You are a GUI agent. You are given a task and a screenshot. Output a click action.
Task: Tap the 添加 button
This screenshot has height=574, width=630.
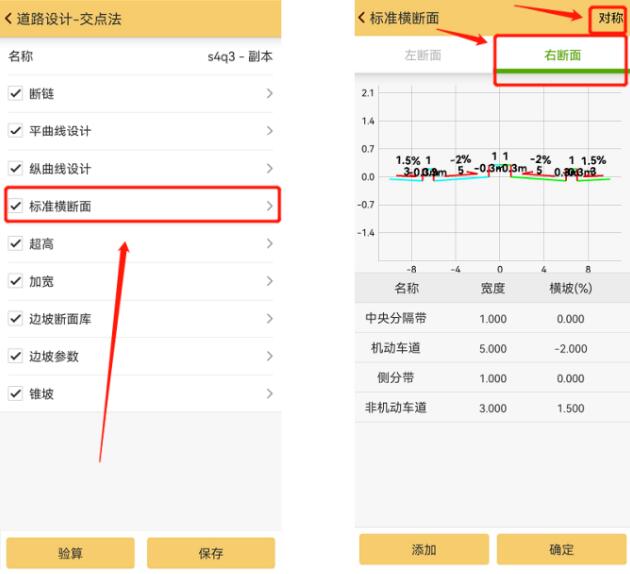(x=424, y=549)
